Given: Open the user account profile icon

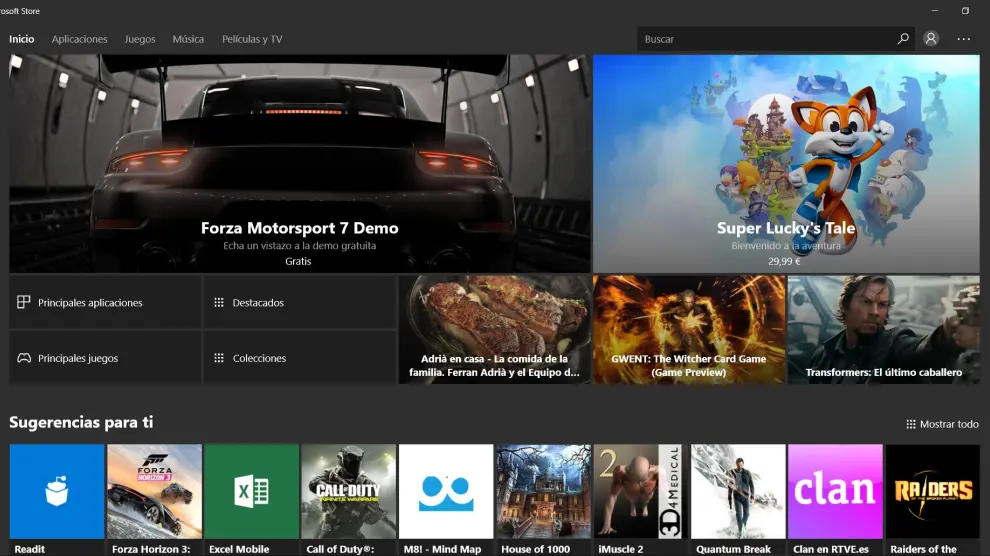Looking at the screenshot, I should tap(931, 39).
